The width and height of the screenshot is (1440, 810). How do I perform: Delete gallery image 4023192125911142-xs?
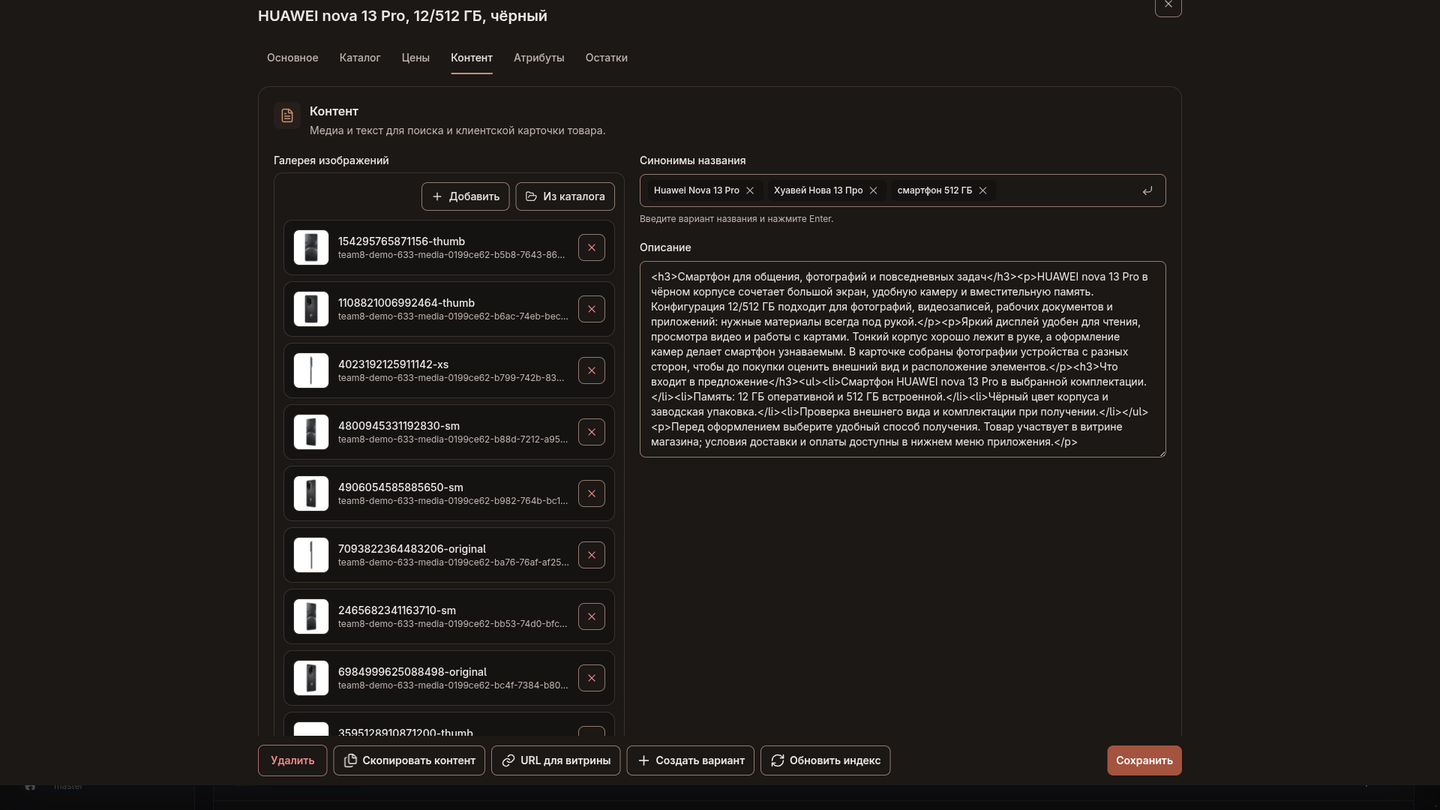tap(591, 371)
